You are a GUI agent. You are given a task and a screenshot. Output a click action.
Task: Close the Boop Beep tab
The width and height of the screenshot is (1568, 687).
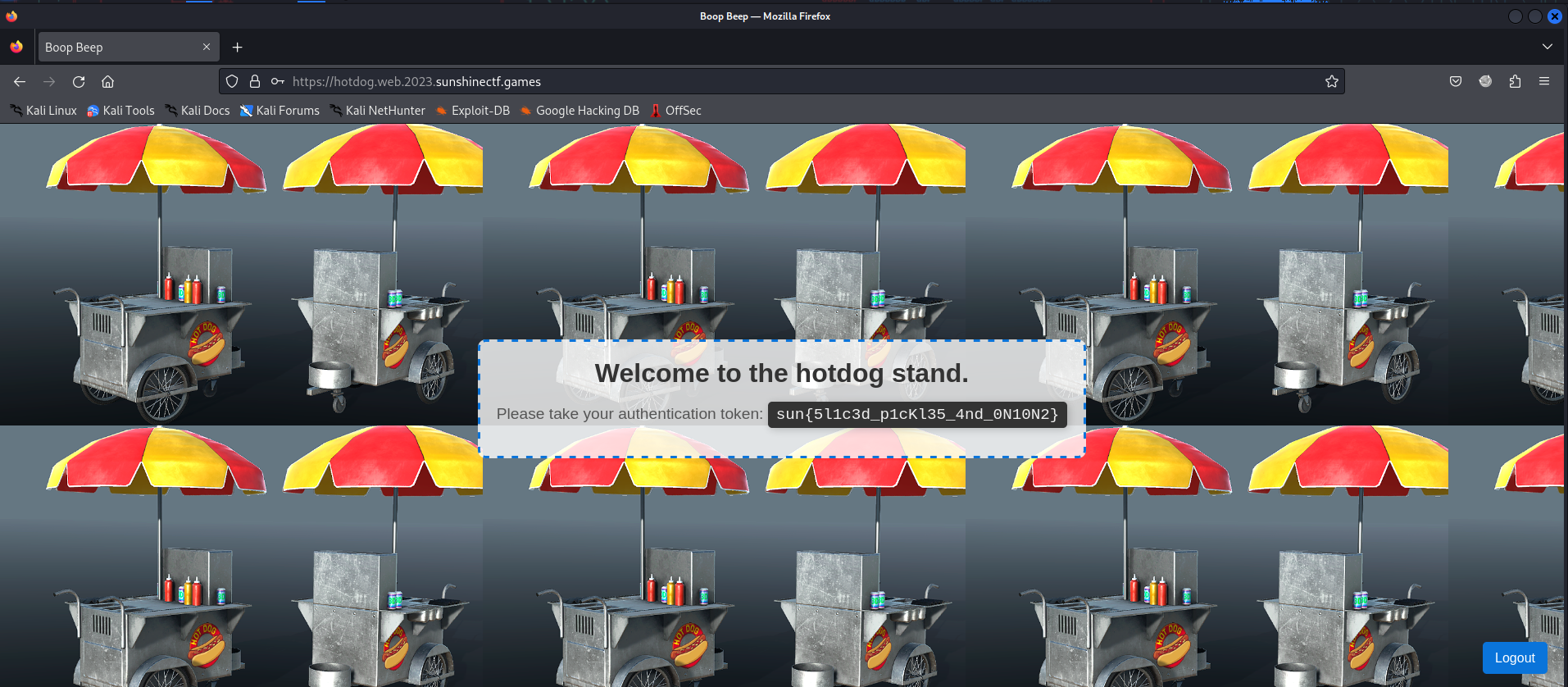tap(207, 47)
